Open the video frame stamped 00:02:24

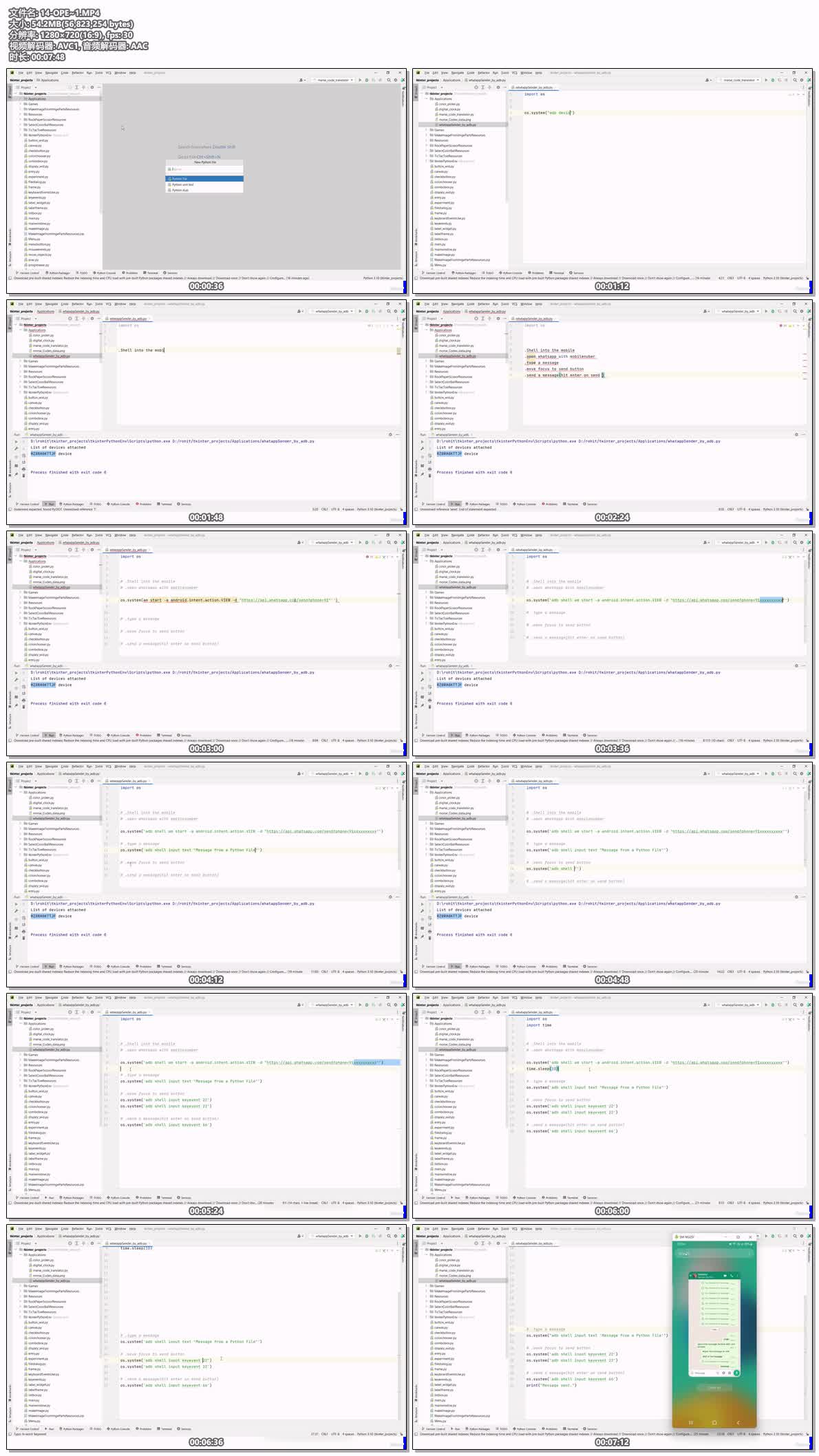pyautogui.click(x=613, y=413)
